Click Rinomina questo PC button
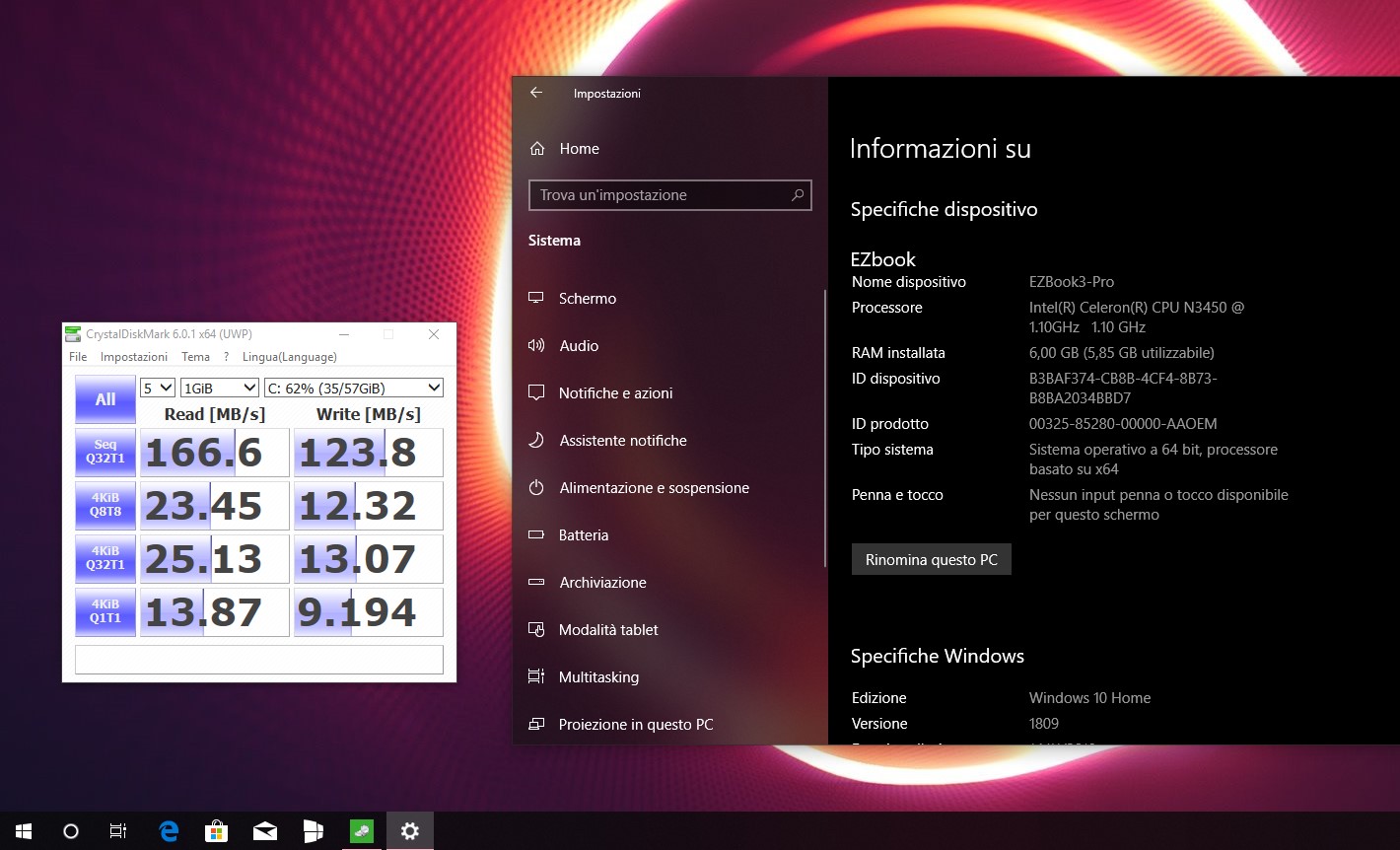 click(932, 559)
